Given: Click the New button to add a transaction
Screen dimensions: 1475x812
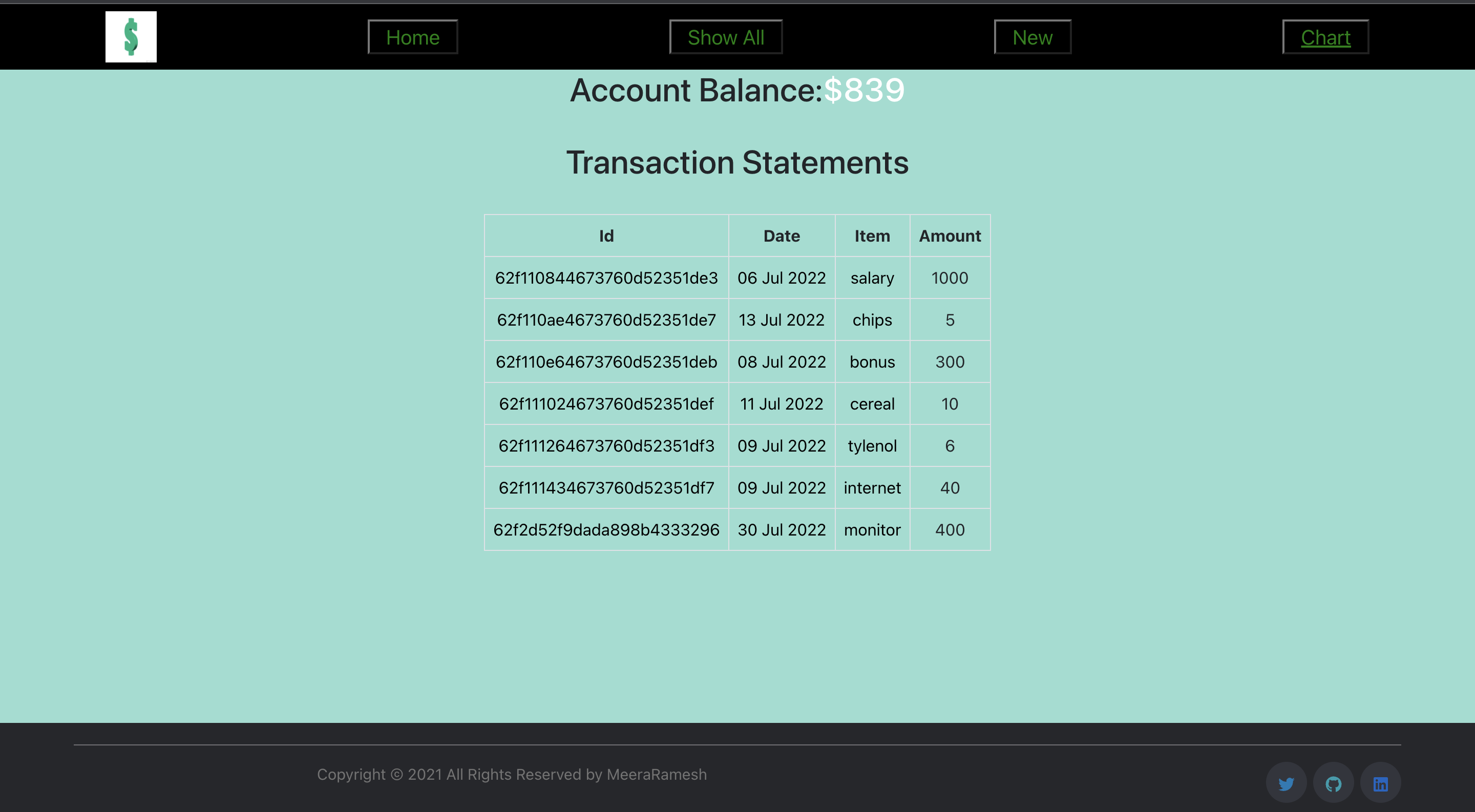Looking at the screenshot, I should [x=1032, y=37].
